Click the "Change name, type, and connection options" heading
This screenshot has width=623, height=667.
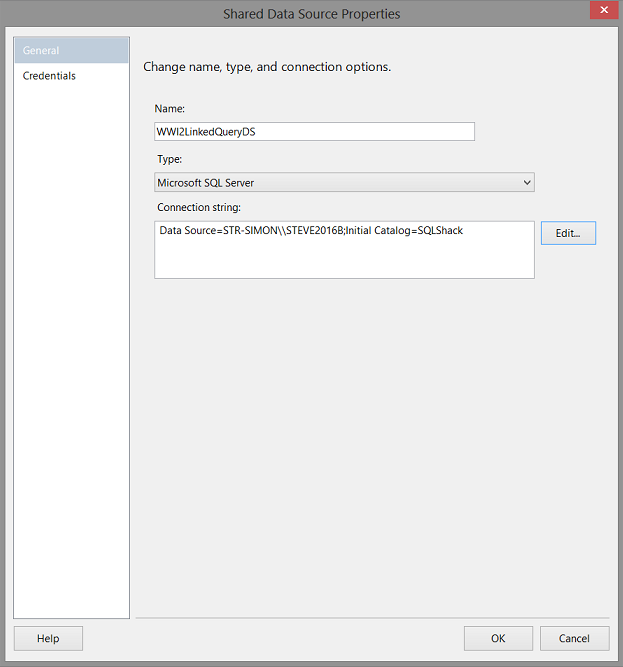[267, 68]
